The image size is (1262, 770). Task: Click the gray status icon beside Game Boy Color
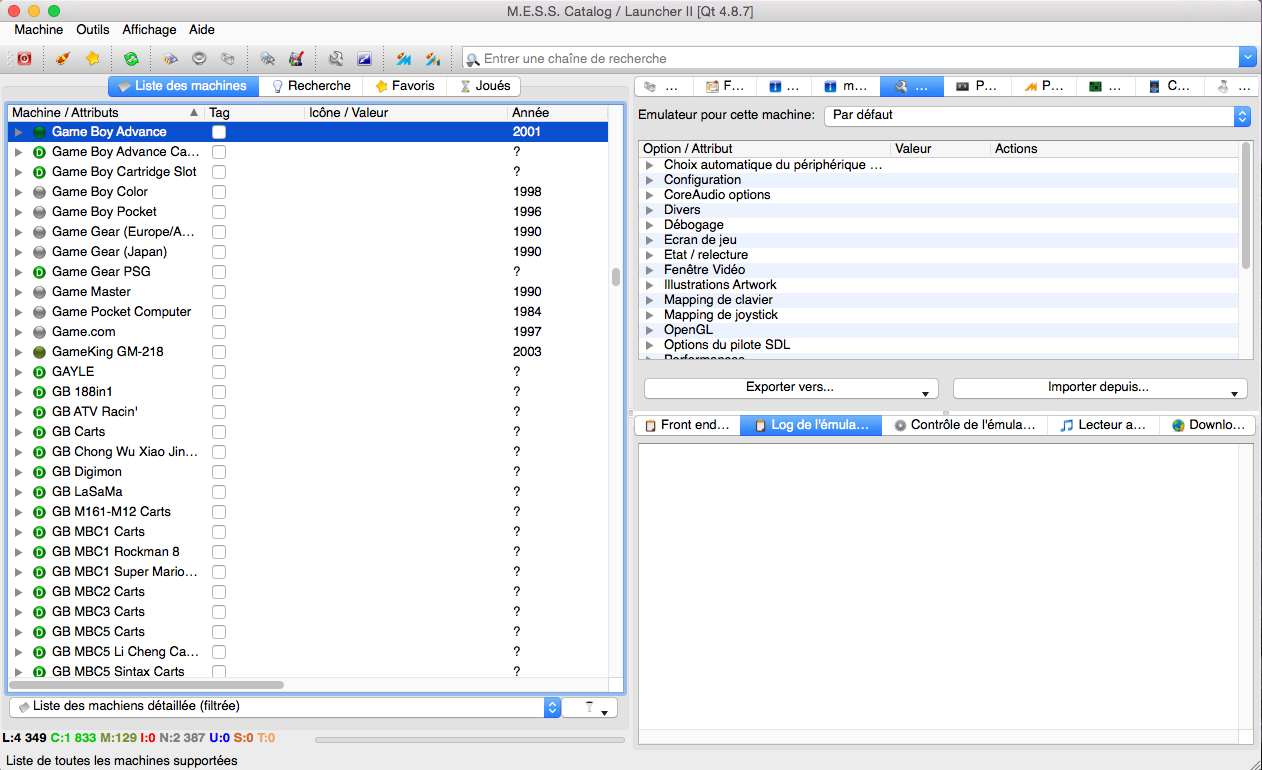point(40,192)
